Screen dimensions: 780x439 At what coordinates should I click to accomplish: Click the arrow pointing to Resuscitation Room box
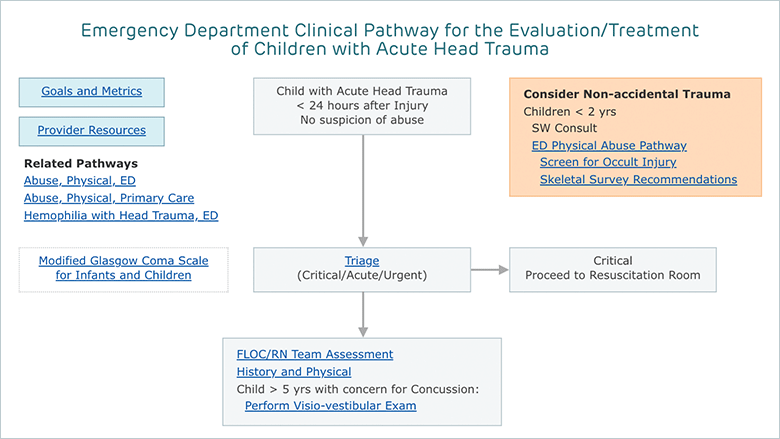click(489, 269)
